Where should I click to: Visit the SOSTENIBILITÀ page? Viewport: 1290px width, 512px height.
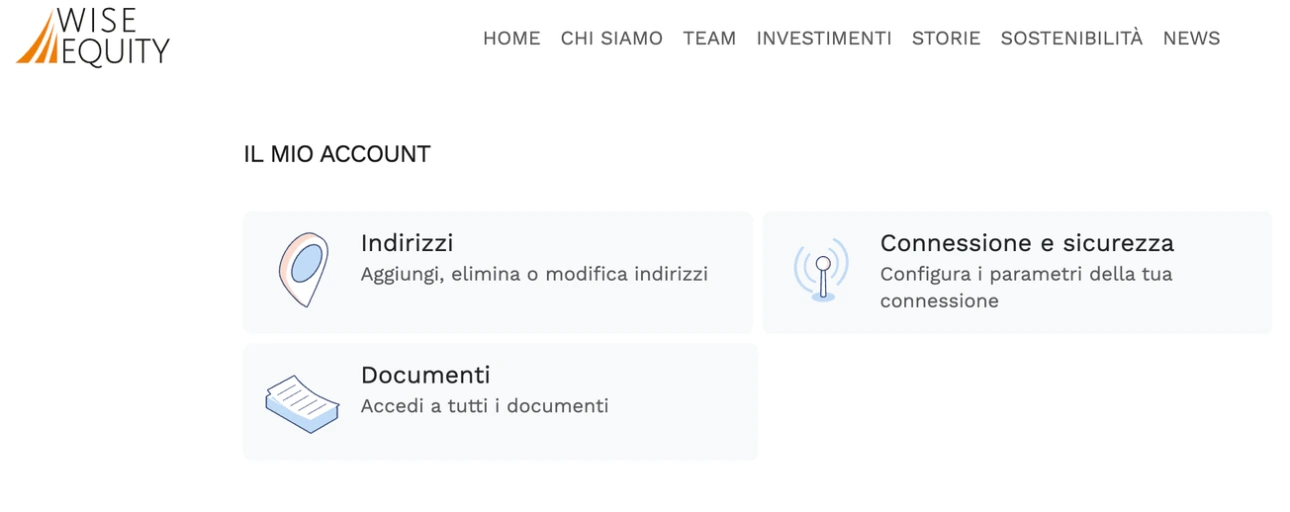(x=1071, y=38)
